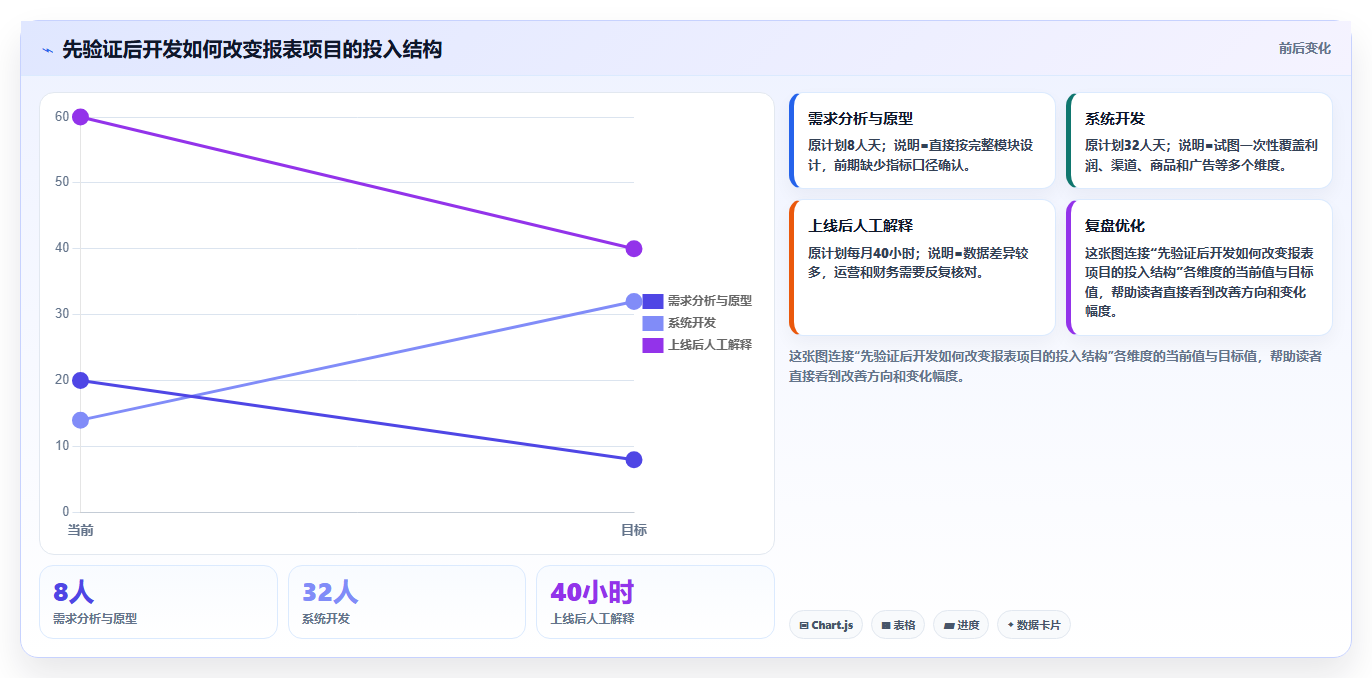Click the 数据卡片 tag chip
This screenshot has width=1372, height=678.
click(1033, 625)
